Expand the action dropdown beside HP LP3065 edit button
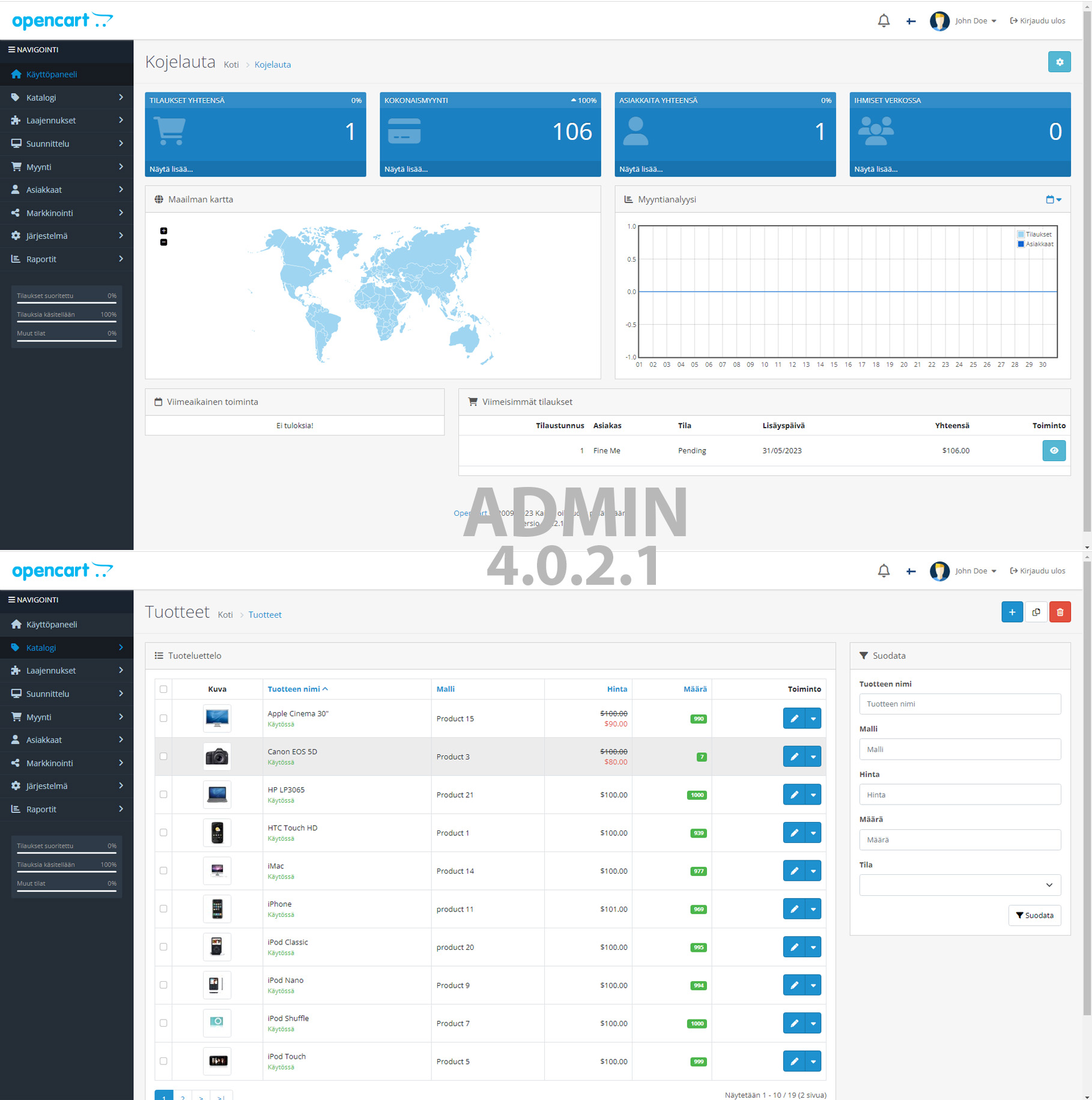1092x1100 pixels. click(814, 794)
